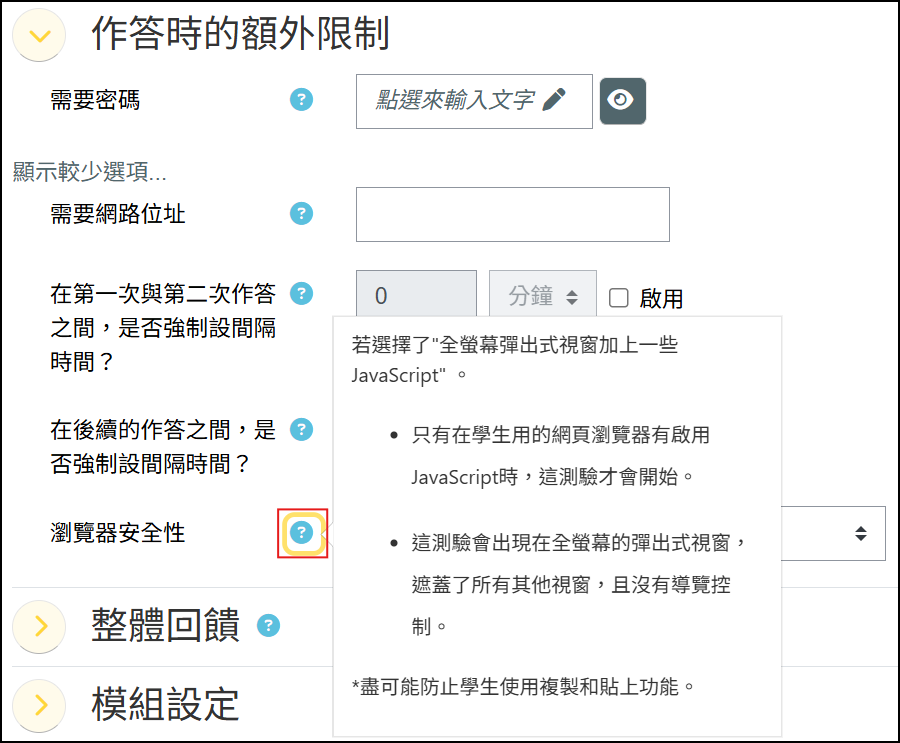This screenshot has height=743, width=900.
Task: Click pencil icon in password field
Action: [554, 100]
